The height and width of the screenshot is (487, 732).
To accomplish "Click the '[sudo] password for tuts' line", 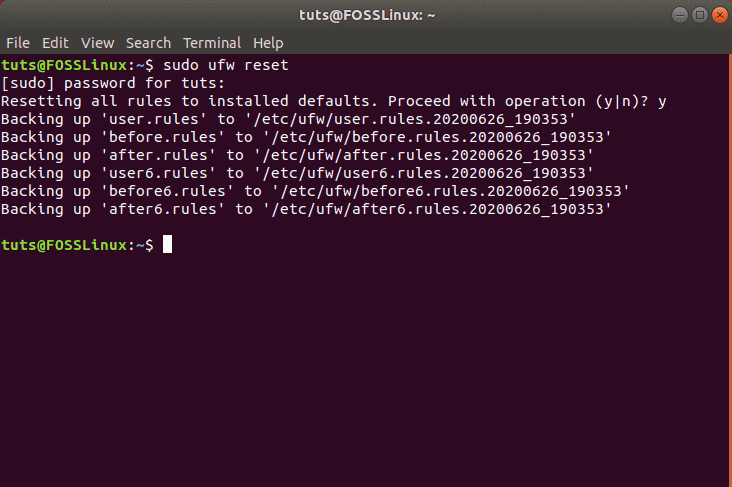I will [113, 83].
